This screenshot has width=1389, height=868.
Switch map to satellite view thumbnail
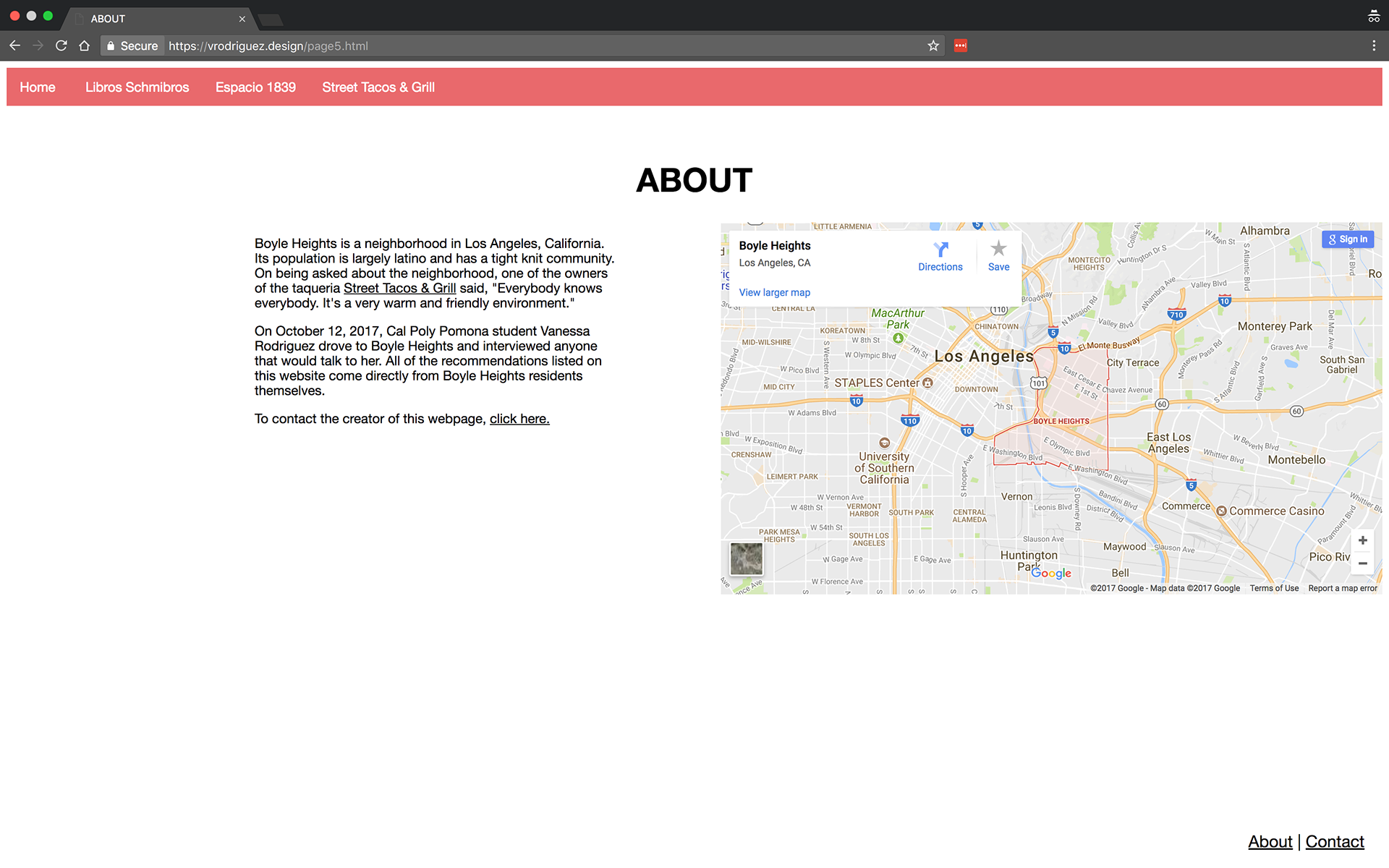746,558
